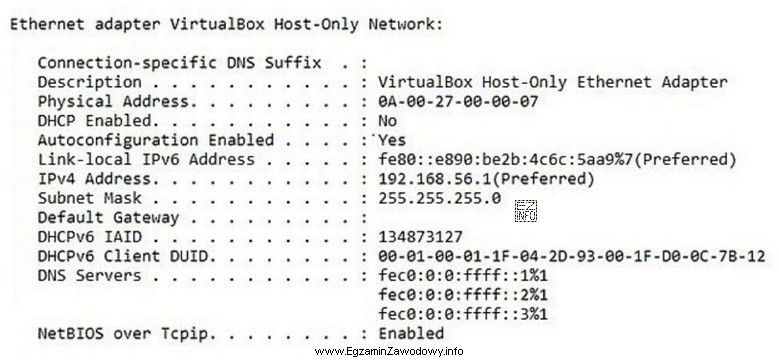The width and height of the screenshot is (779, 360).
Task: Select the second DNS server fec0:0:0:ffff::2%1
Action: (463, 295)
